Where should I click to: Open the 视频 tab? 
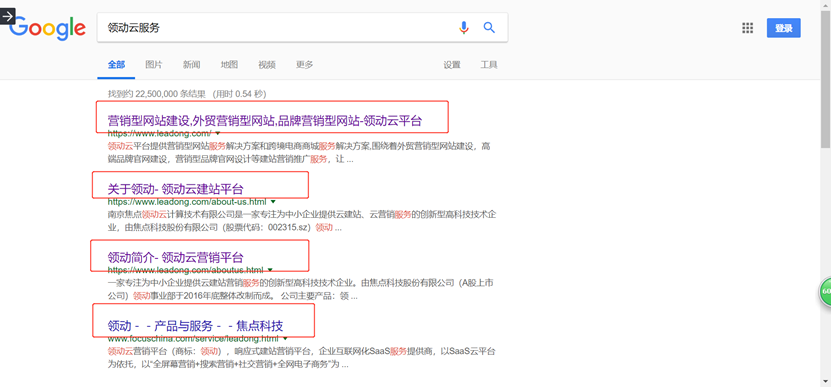[267, 65]
